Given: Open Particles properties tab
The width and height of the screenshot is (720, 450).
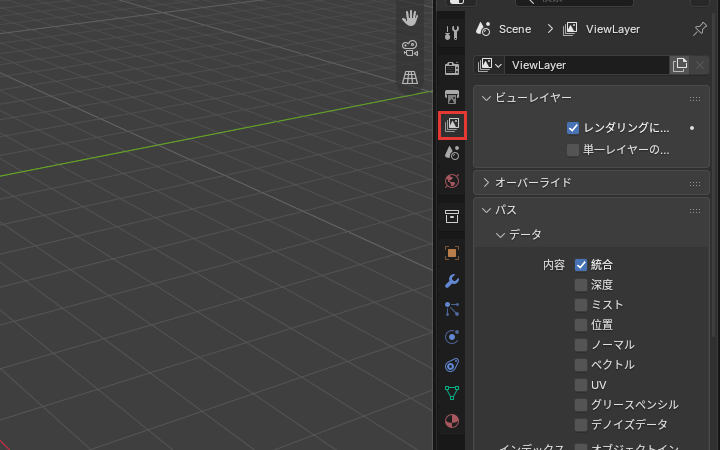Looking at the screenshot, I should pyautogui.click(x=452, y=309).
